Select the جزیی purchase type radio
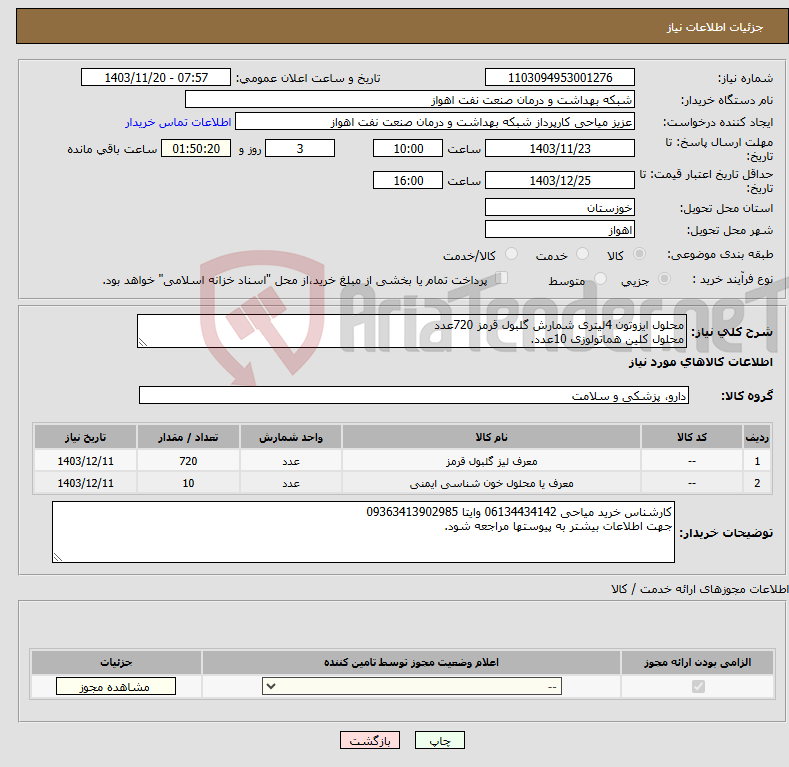 coord(664,278)
